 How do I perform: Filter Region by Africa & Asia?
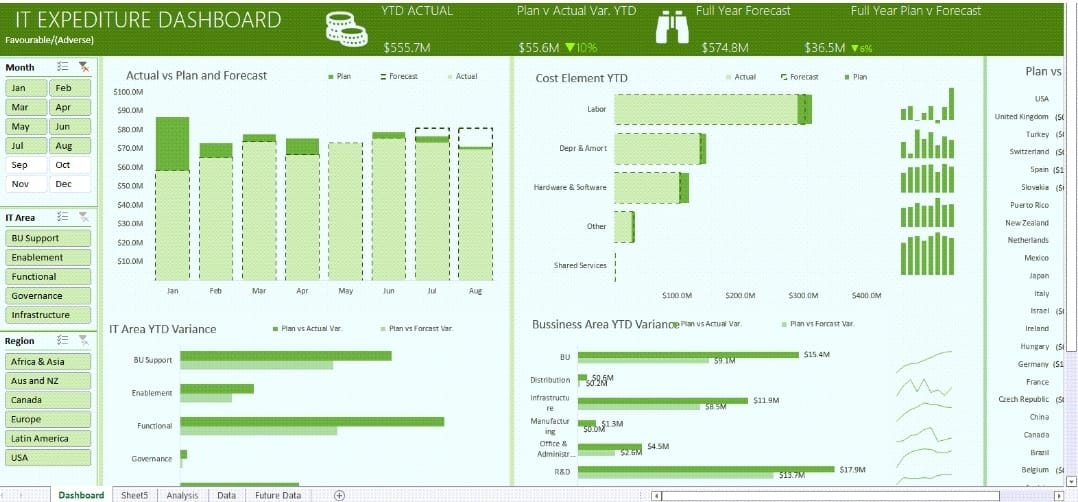pos(48,362)
